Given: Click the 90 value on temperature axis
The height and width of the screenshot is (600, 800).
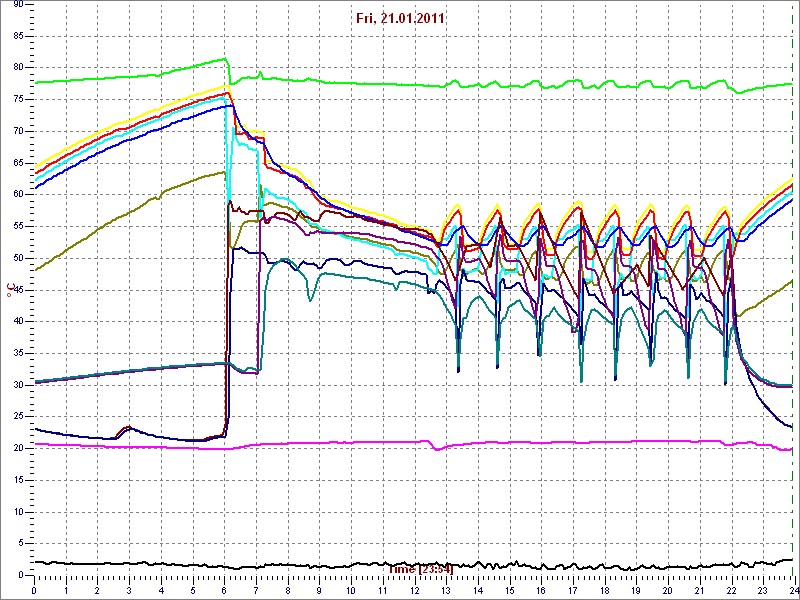Looking at the screenshot, I should tap(19, 5).
